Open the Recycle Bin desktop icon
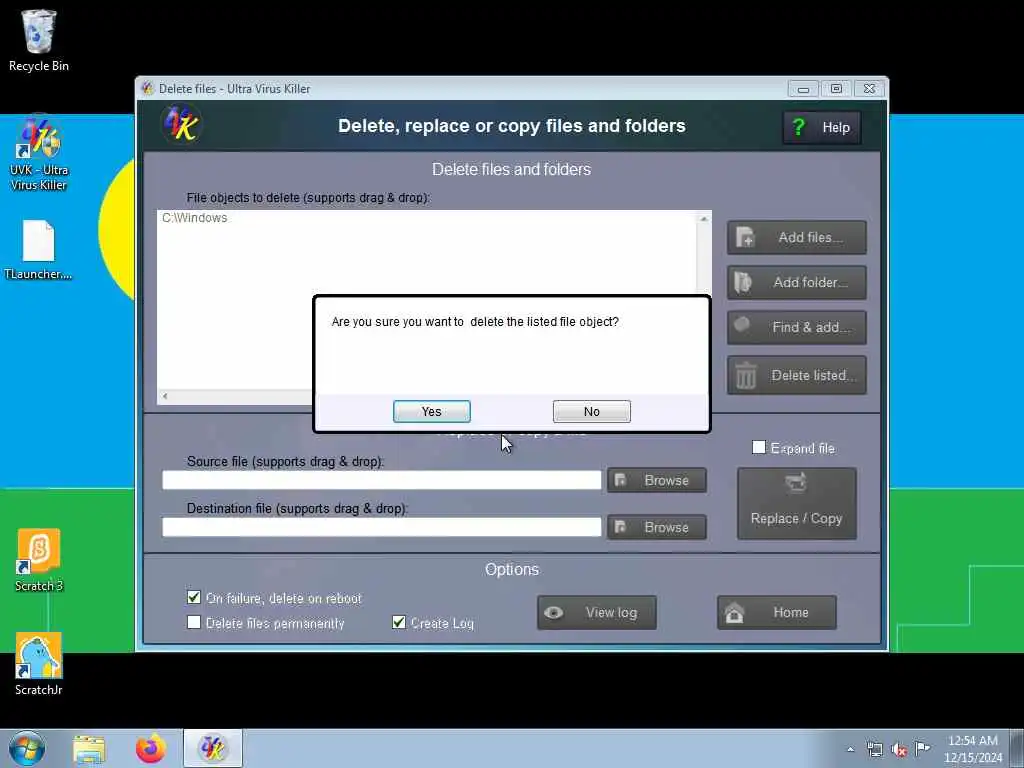The height and width of the screenshot is (768, 1024). pos(39,40)
